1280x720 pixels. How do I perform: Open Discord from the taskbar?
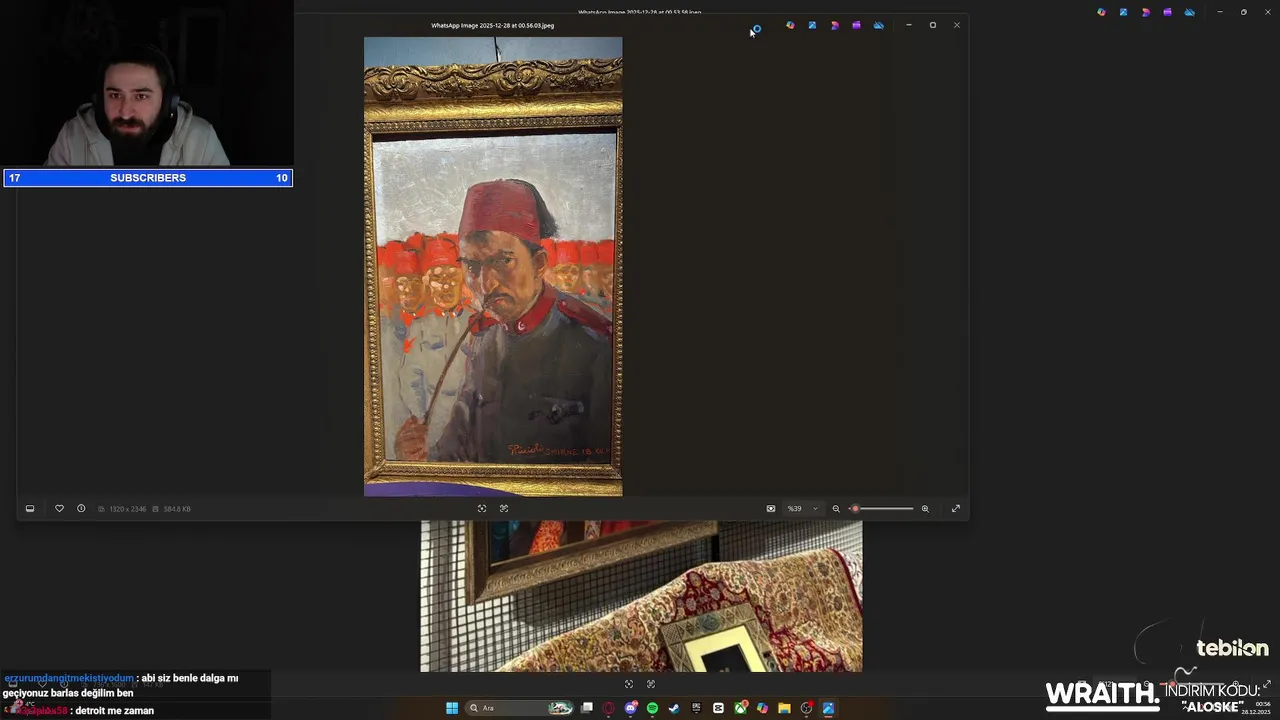pos(631,708)
